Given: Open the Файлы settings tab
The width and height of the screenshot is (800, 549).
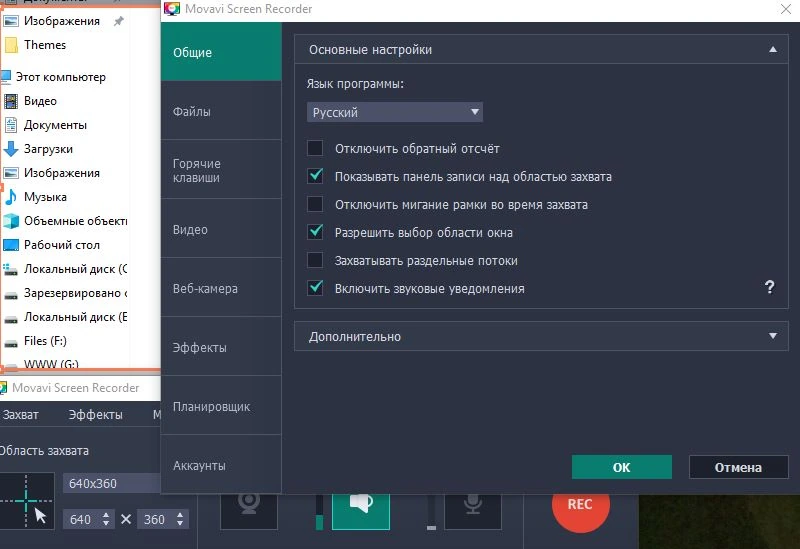Looking at the screenshot, I should tap(221, 111).
